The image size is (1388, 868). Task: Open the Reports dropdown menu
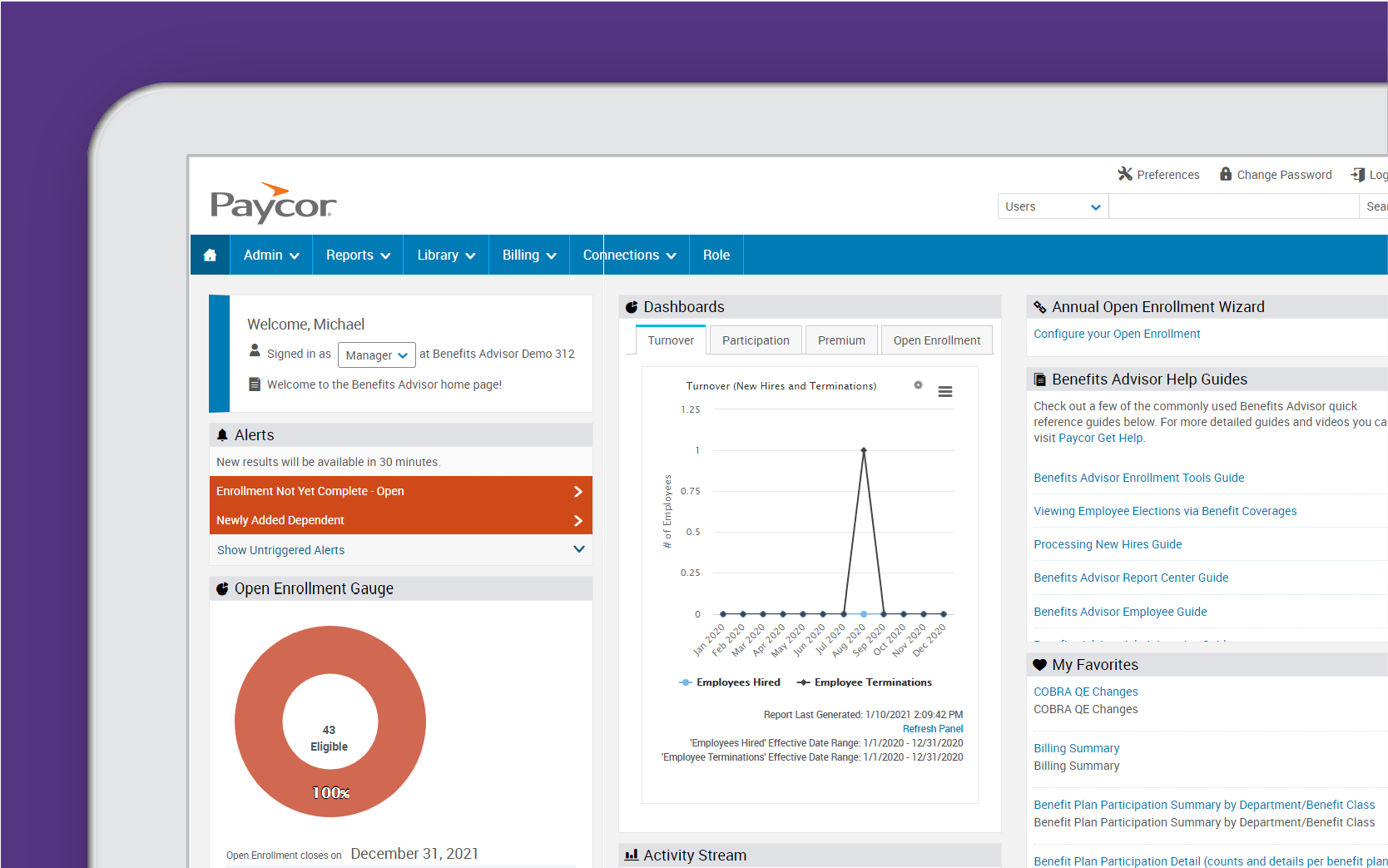(358, 255)
